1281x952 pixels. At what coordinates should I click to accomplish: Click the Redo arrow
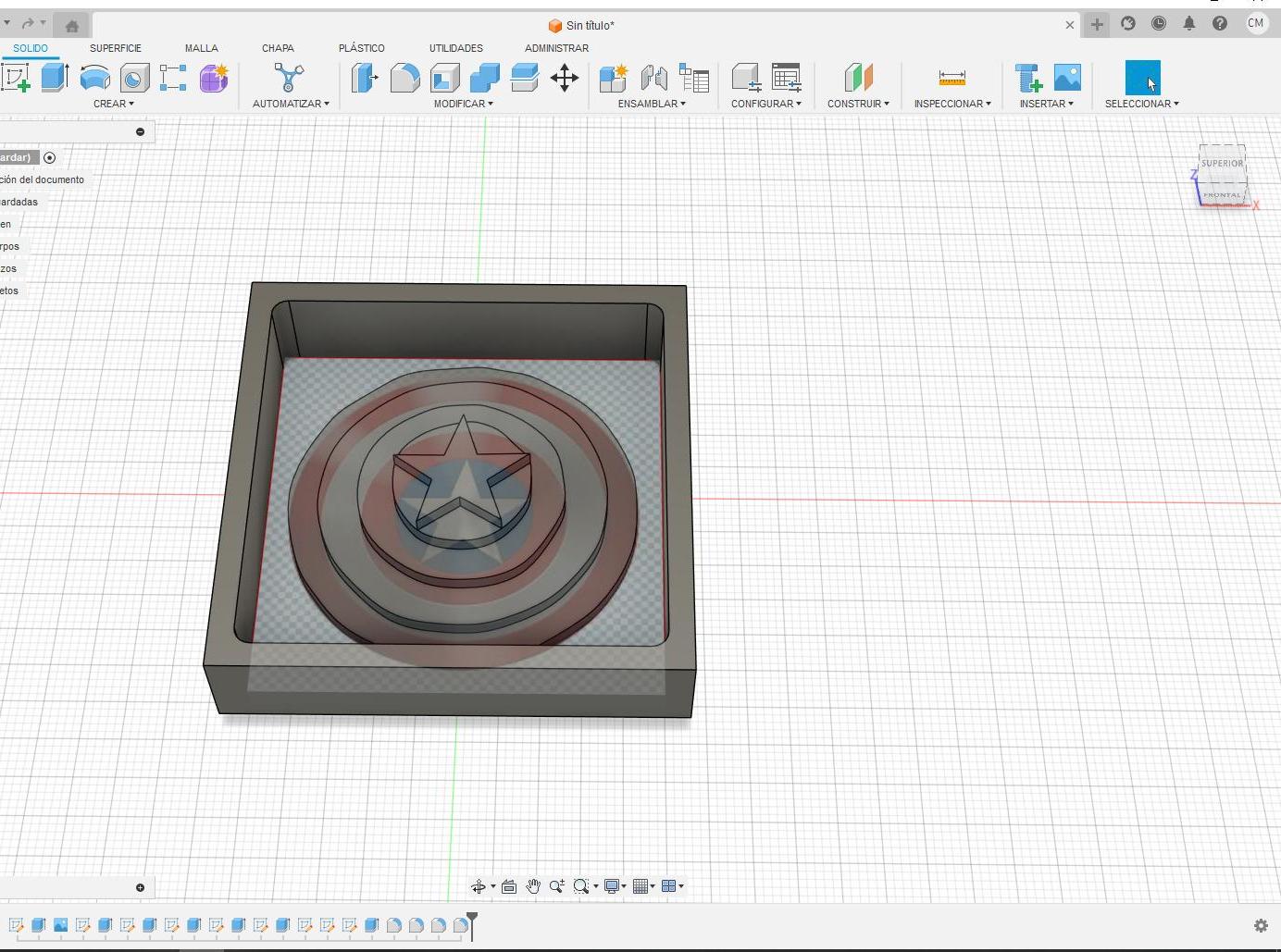27,23
